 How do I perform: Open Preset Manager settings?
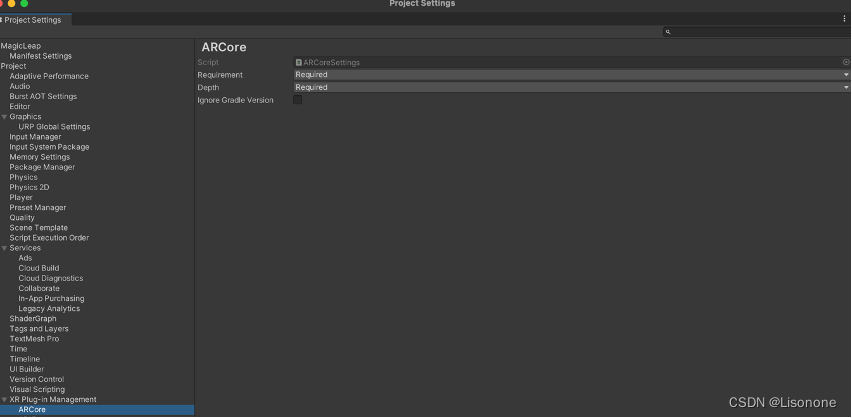37,208
